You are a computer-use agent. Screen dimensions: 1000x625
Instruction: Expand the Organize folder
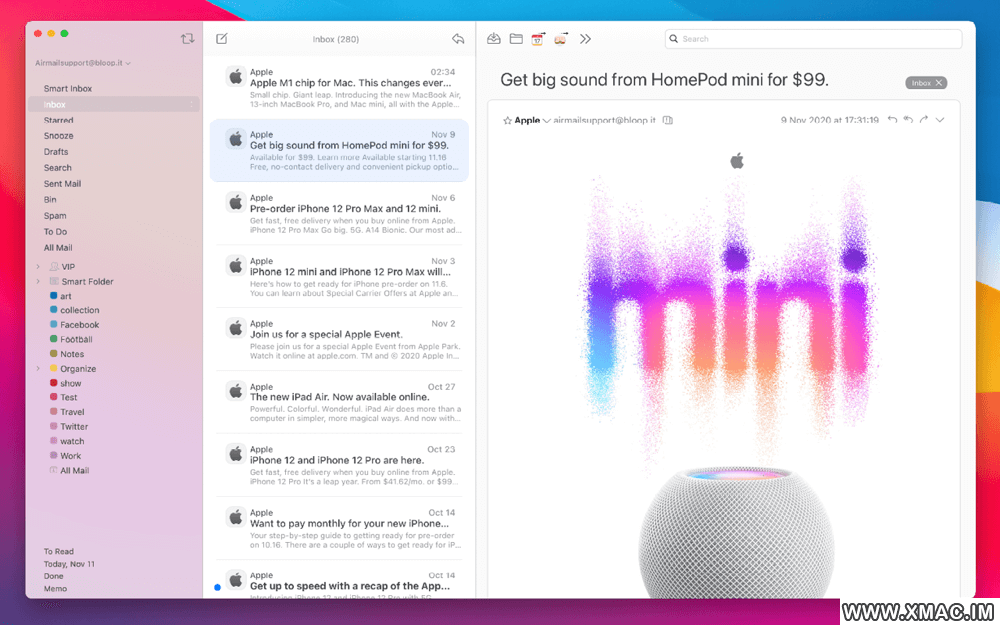tap(38, 369)
